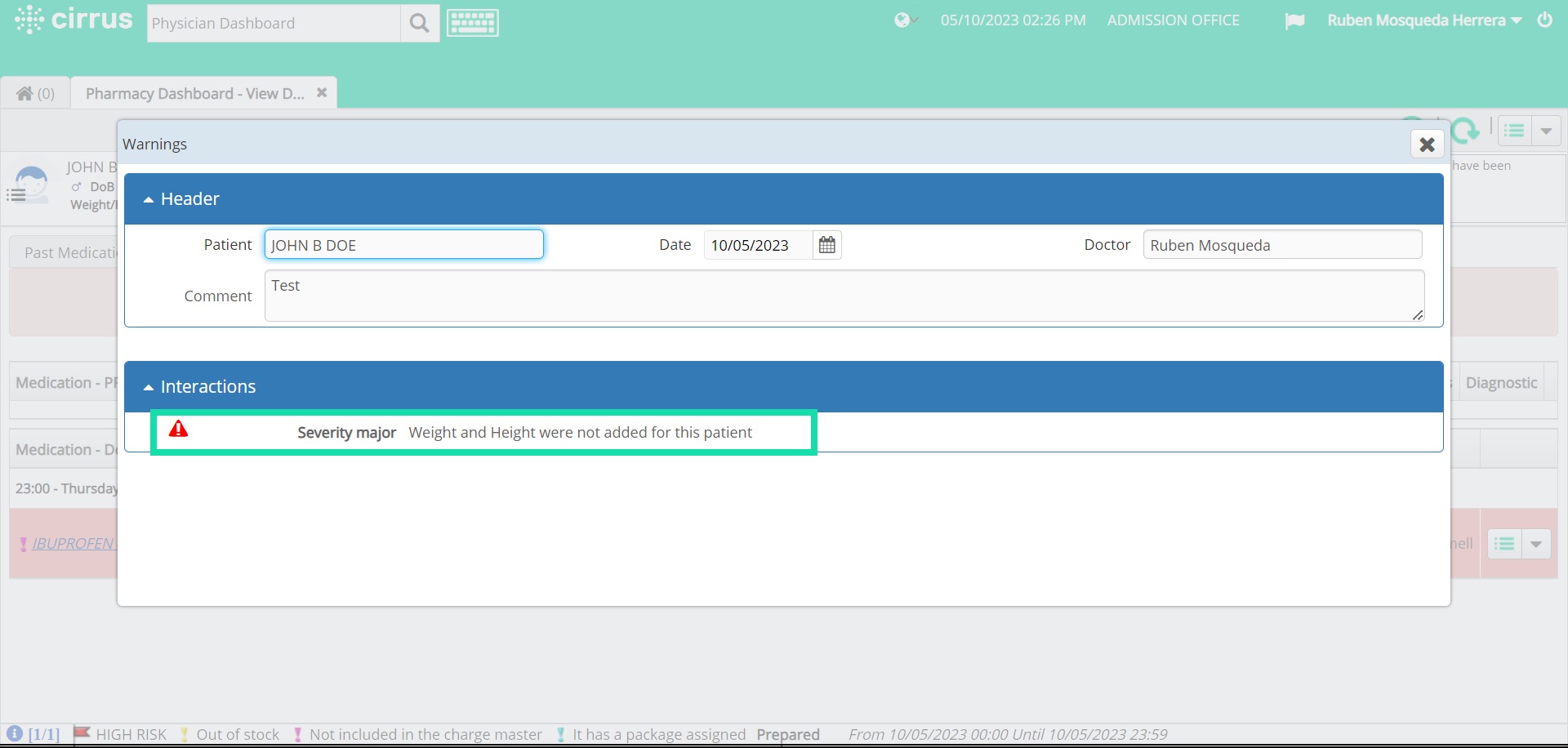Click the power/logout icon
Viewport: 1568px width, 748px height.
[1545, 20]
